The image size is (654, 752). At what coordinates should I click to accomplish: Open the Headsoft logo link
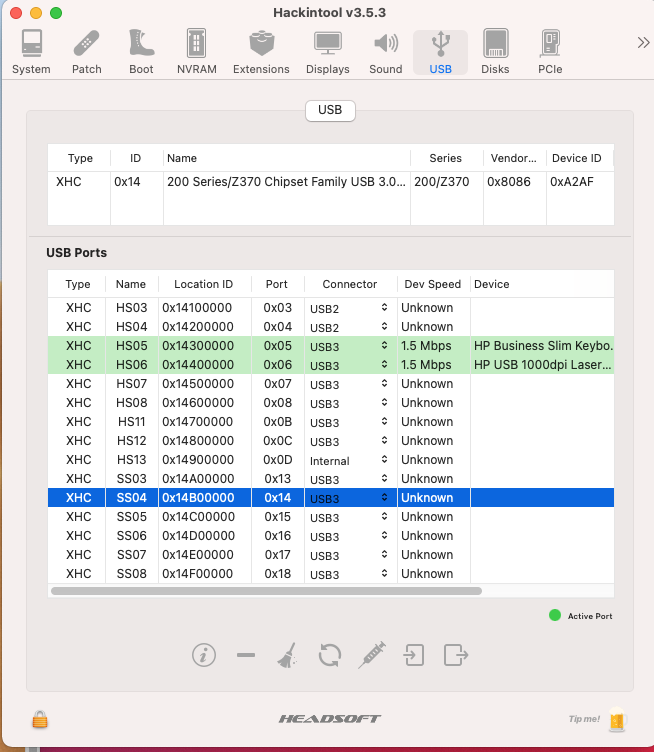330,718
